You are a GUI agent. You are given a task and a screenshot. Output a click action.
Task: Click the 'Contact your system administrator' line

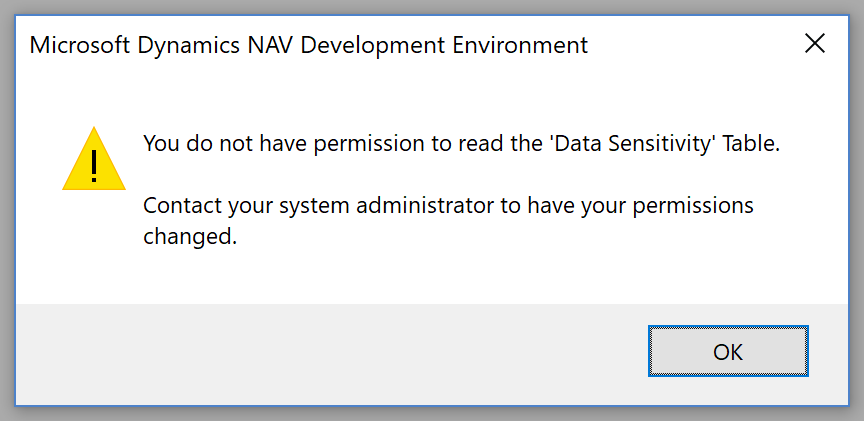point(448,206)
